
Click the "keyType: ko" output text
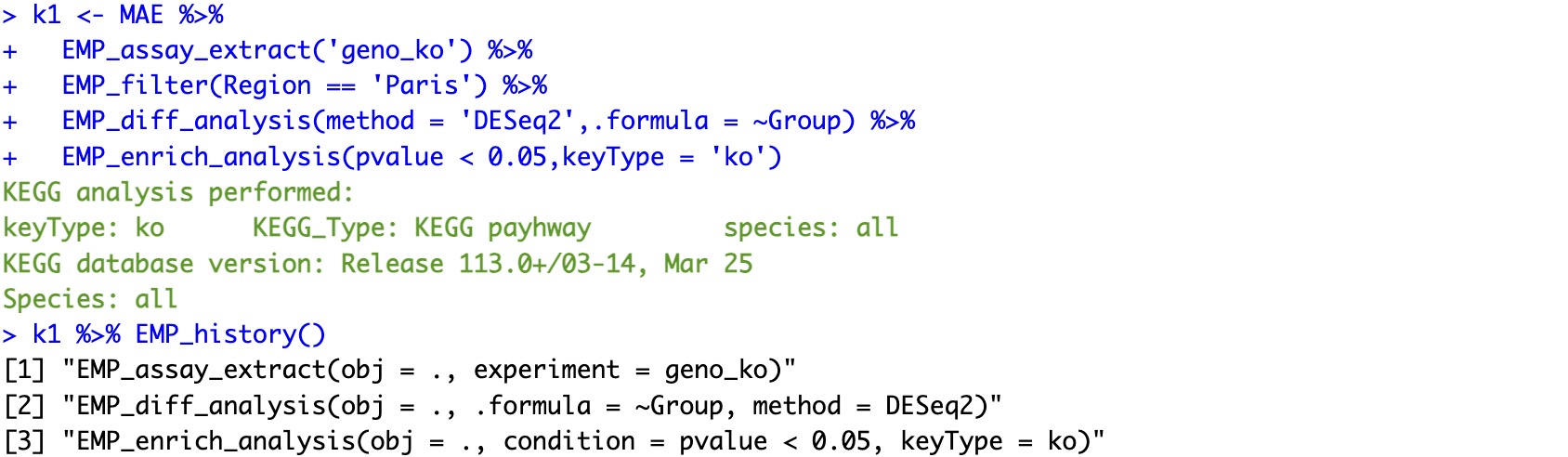tap(84, 228)
